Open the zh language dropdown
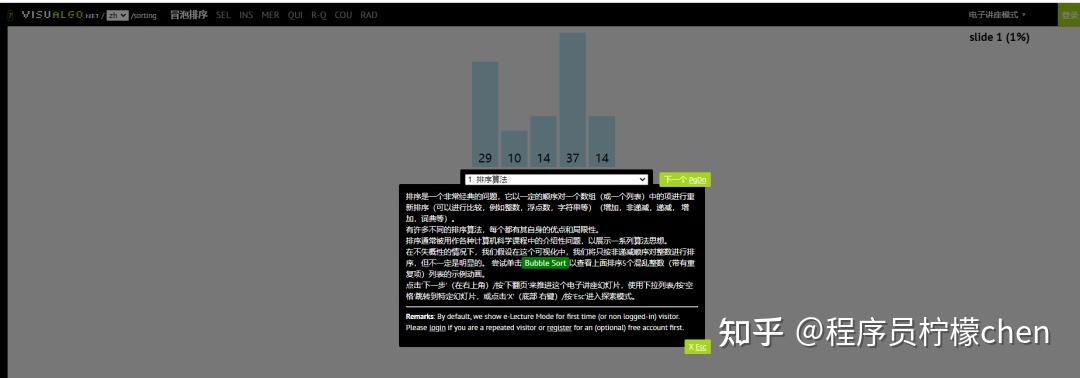The width and height of the screenshot is (1080, 378). pyautogui.click(x=117, y=15)
